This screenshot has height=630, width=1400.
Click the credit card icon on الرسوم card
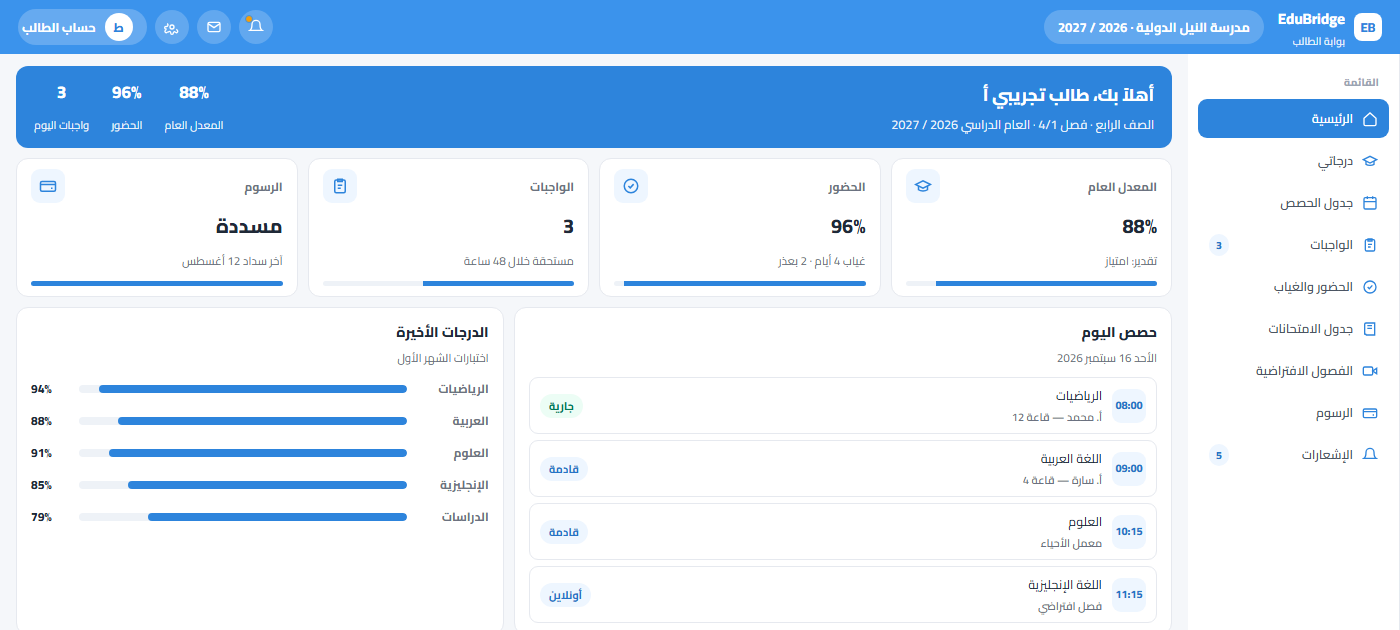(x=48, y=186)
